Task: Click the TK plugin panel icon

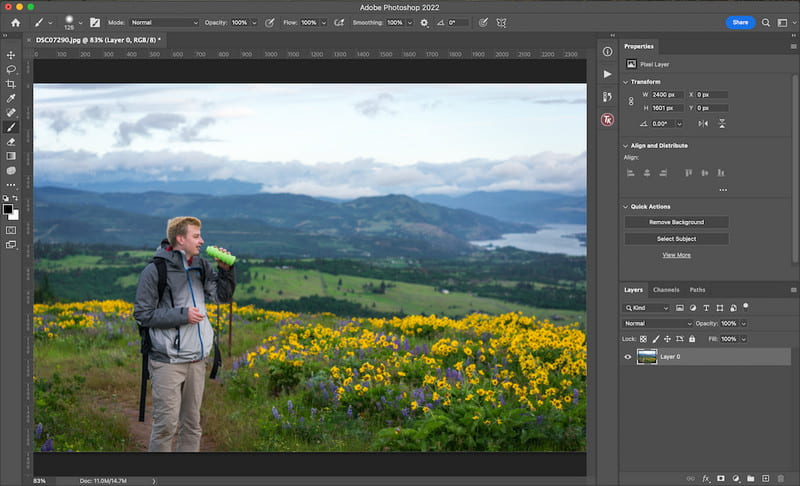Action: [607, 119]
